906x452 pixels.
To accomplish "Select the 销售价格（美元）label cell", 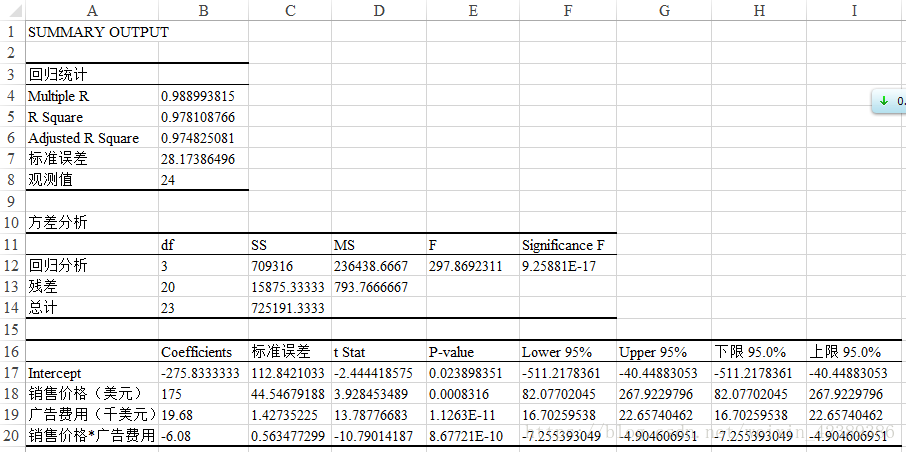I will point(92,394).
